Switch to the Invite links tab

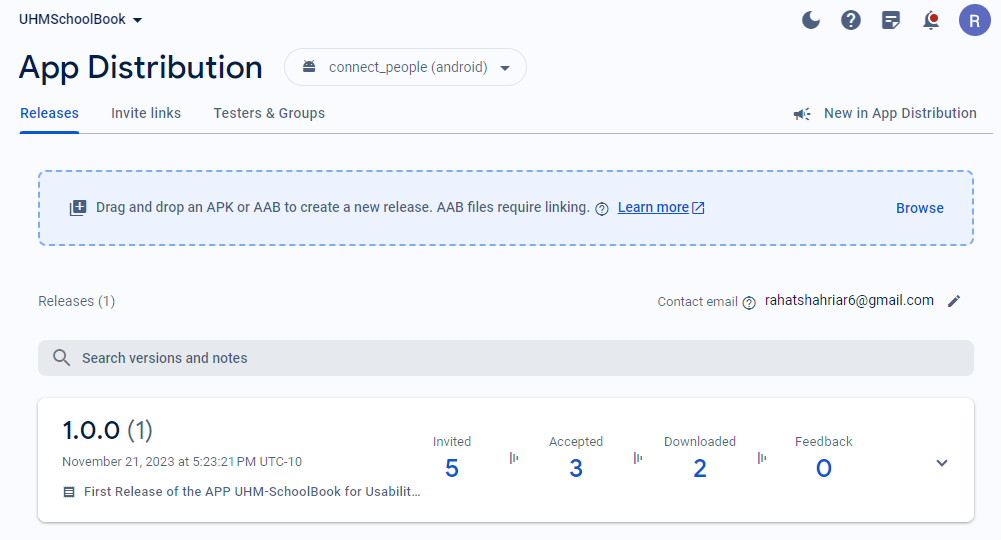pyautogui.click(x=146, y=113)
